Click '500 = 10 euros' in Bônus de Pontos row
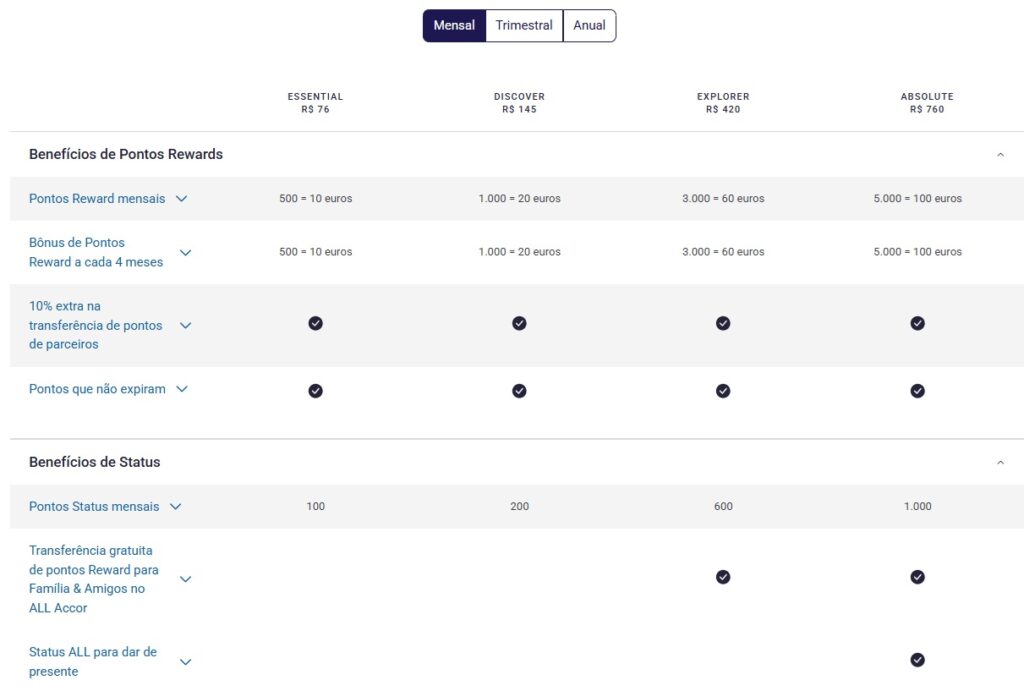 (x=315, y=252)
